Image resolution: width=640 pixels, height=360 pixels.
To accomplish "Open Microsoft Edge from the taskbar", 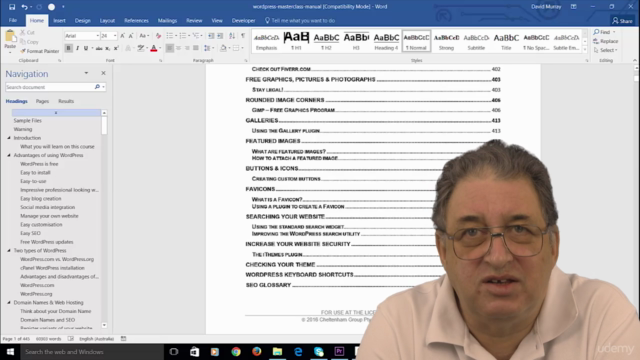I will point(298,351).
